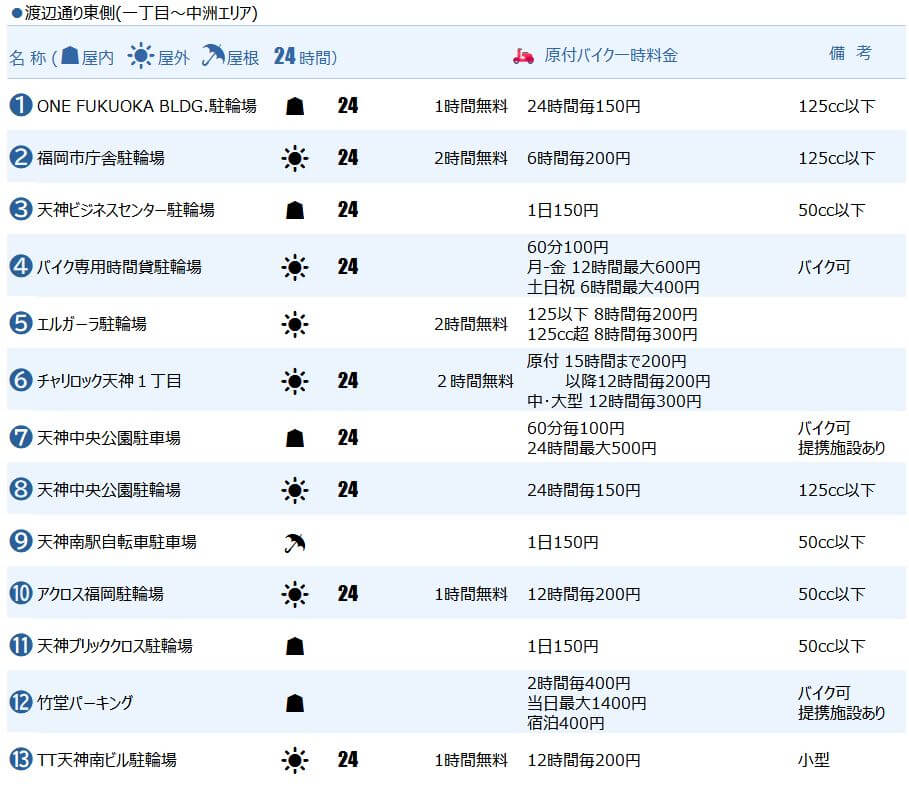The image size is (909, 787).
Task: Click the indoor icon for 竹堂パーキング row
Action: click(x=295, y=703)
